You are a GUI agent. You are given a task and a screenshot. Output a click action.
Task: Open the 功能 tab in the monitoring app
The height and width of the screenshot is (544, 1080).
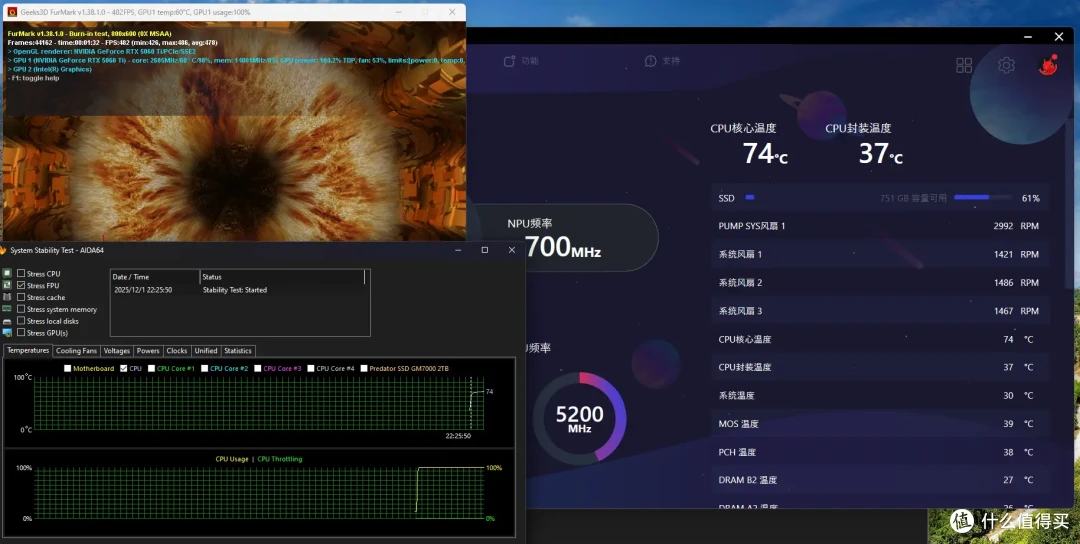521,61
